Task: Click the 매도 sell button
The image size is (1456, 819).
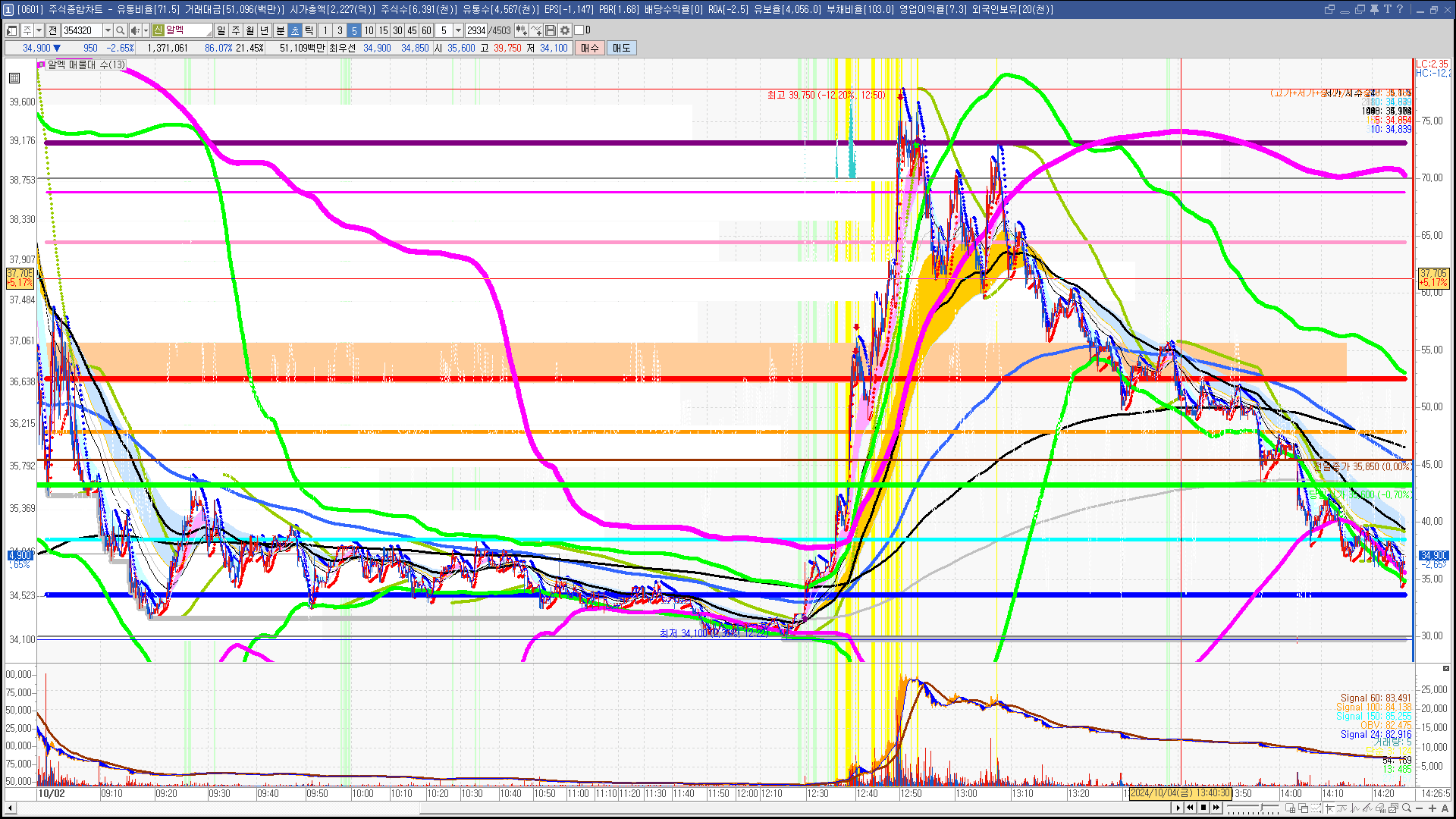Action: click(x=622, y=48)
